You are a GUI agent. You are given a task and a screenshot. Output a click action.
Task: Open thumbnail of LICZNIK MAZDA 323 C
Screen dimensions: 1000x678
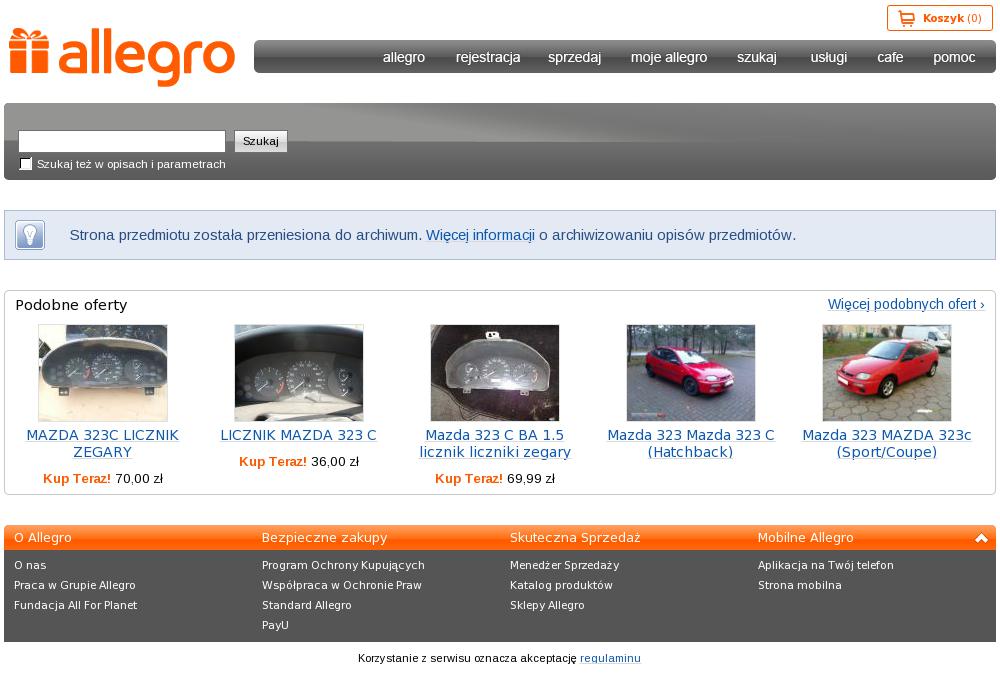pos(298,372)
